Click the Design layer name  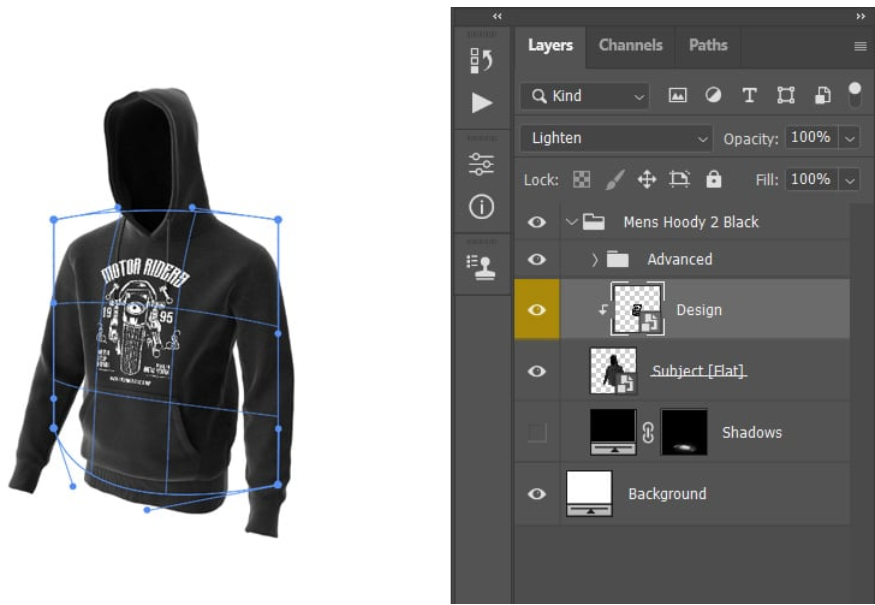(x=699, y=310)
